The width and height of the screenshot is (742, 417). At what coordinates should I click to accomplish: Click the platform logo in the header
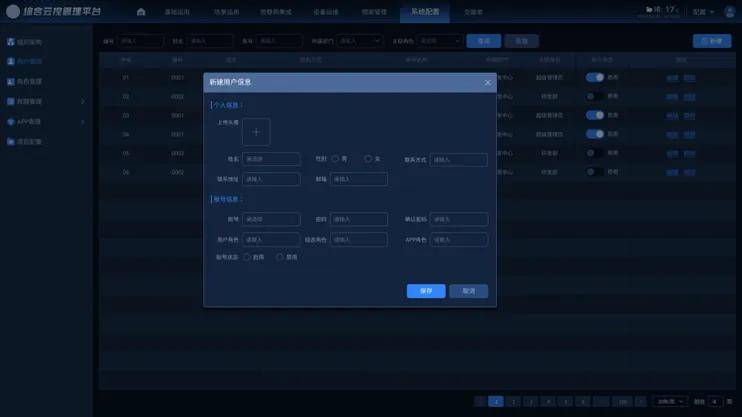click(x=13, y=12)
